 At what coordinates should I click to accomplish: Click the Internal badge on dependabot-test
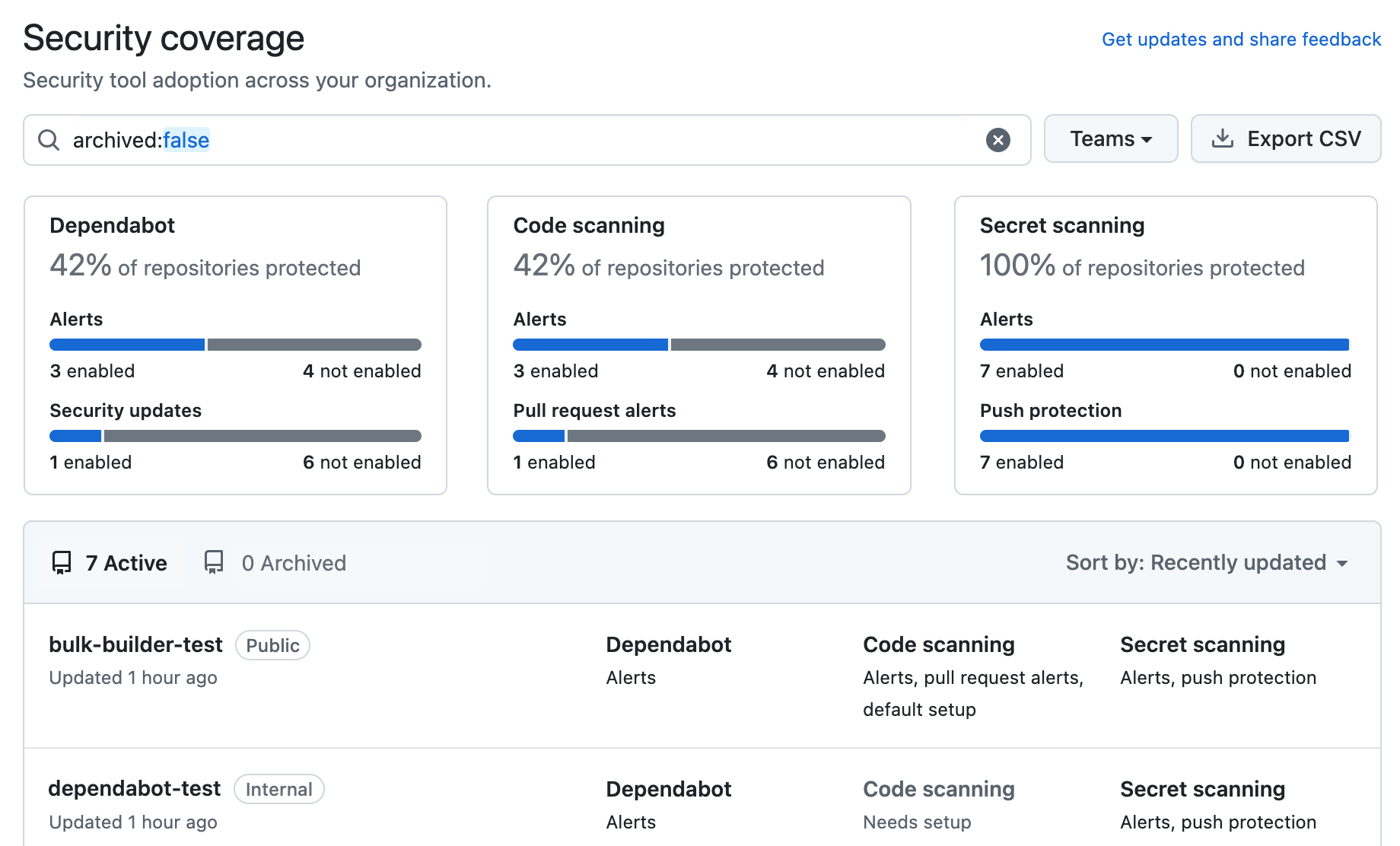coord(278,789)
